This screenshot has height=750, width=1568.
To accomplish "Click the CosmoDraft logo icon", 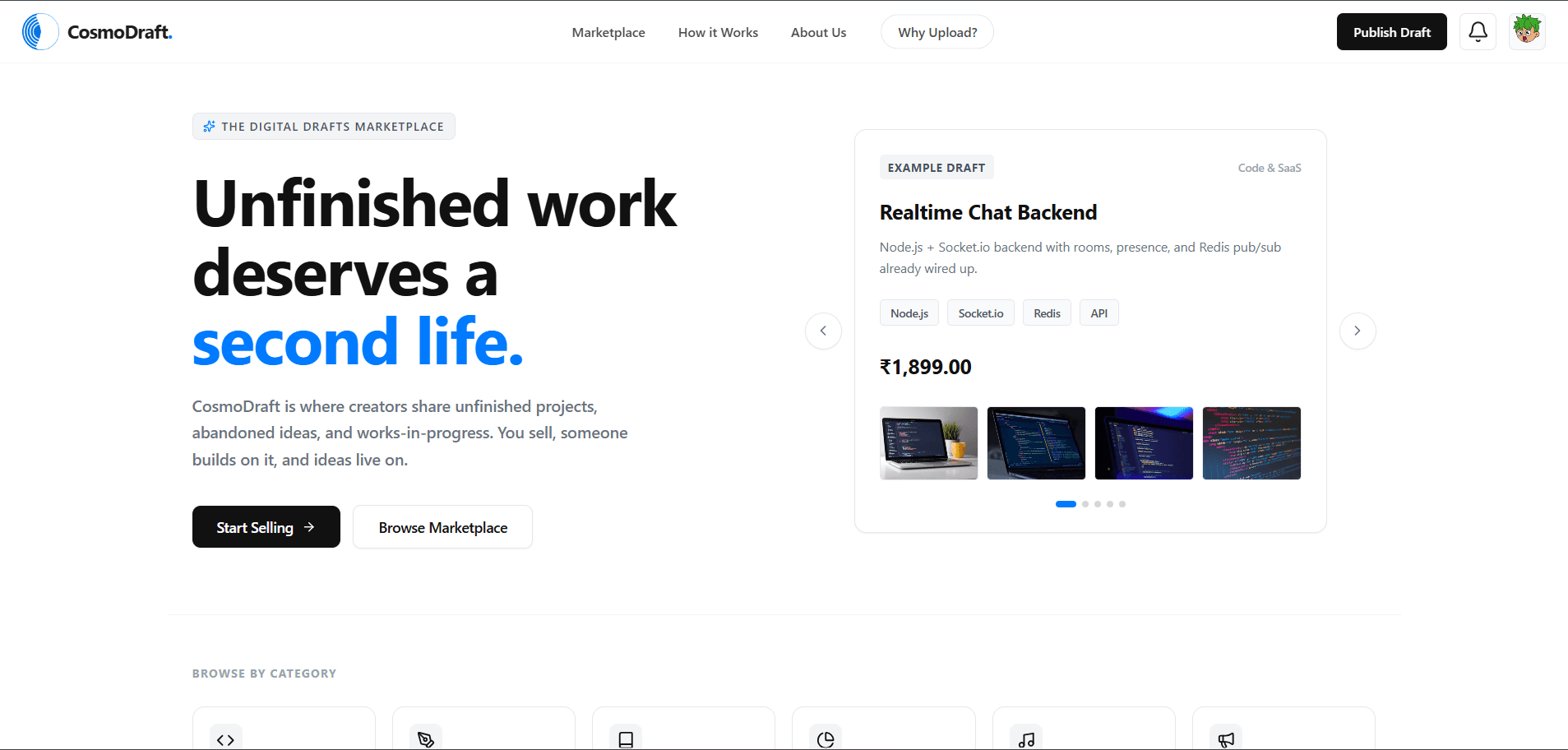I will click(x=40, y=32).
